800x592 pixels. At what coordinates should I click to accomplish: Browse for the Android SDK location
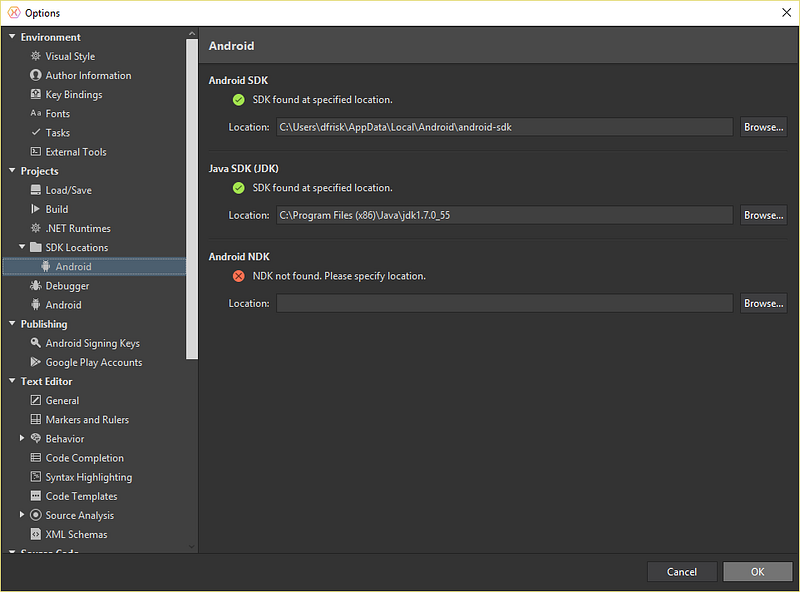pos(763,127)
